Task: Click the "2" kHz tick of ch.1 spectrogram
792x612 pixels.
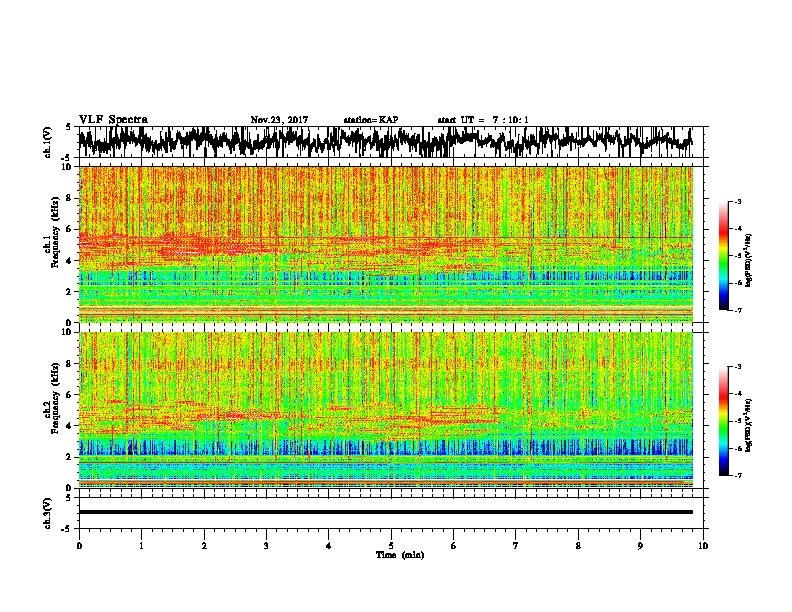Action: (x=70, y=291)
